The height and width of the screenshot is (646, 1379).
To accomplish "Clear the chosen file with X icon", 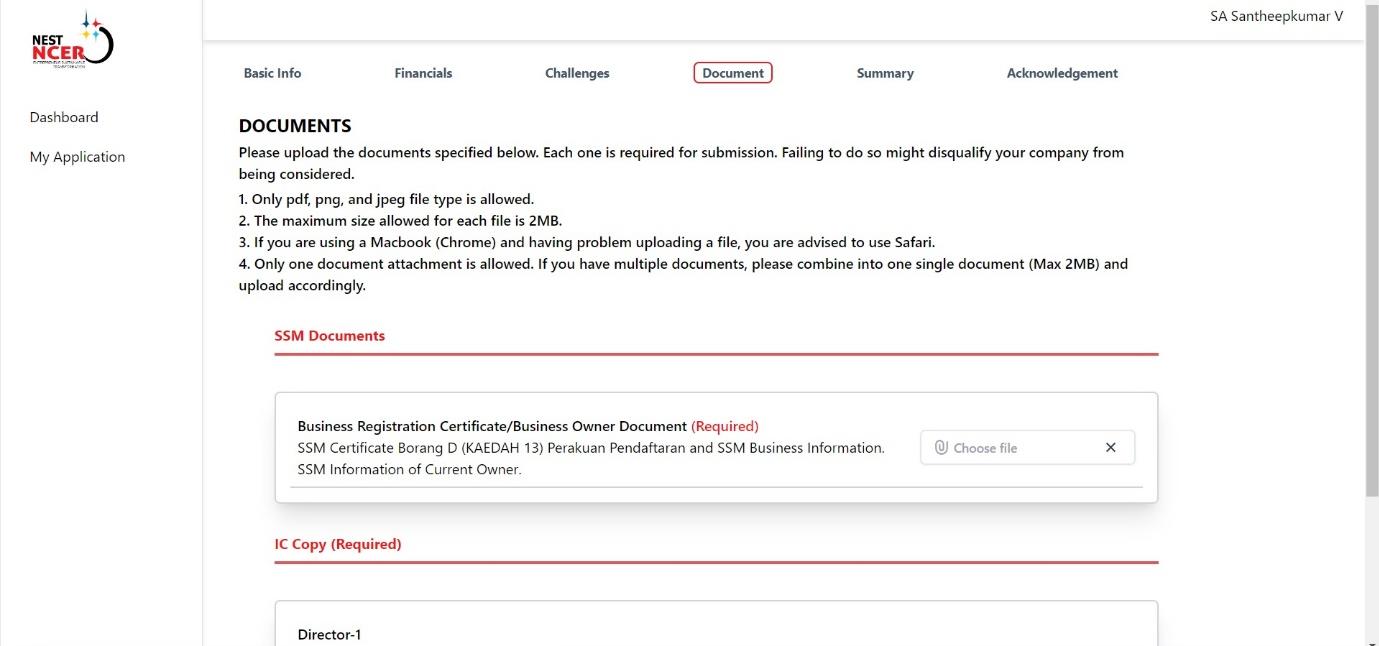I will coord(1110,448).
